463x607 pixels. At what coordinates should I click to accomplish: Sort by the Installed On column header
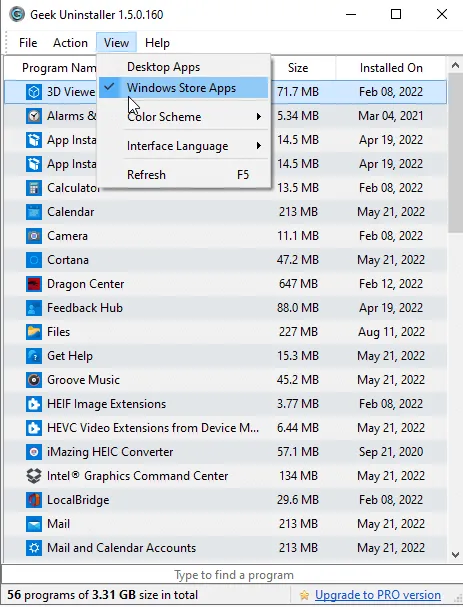[391, 68]
